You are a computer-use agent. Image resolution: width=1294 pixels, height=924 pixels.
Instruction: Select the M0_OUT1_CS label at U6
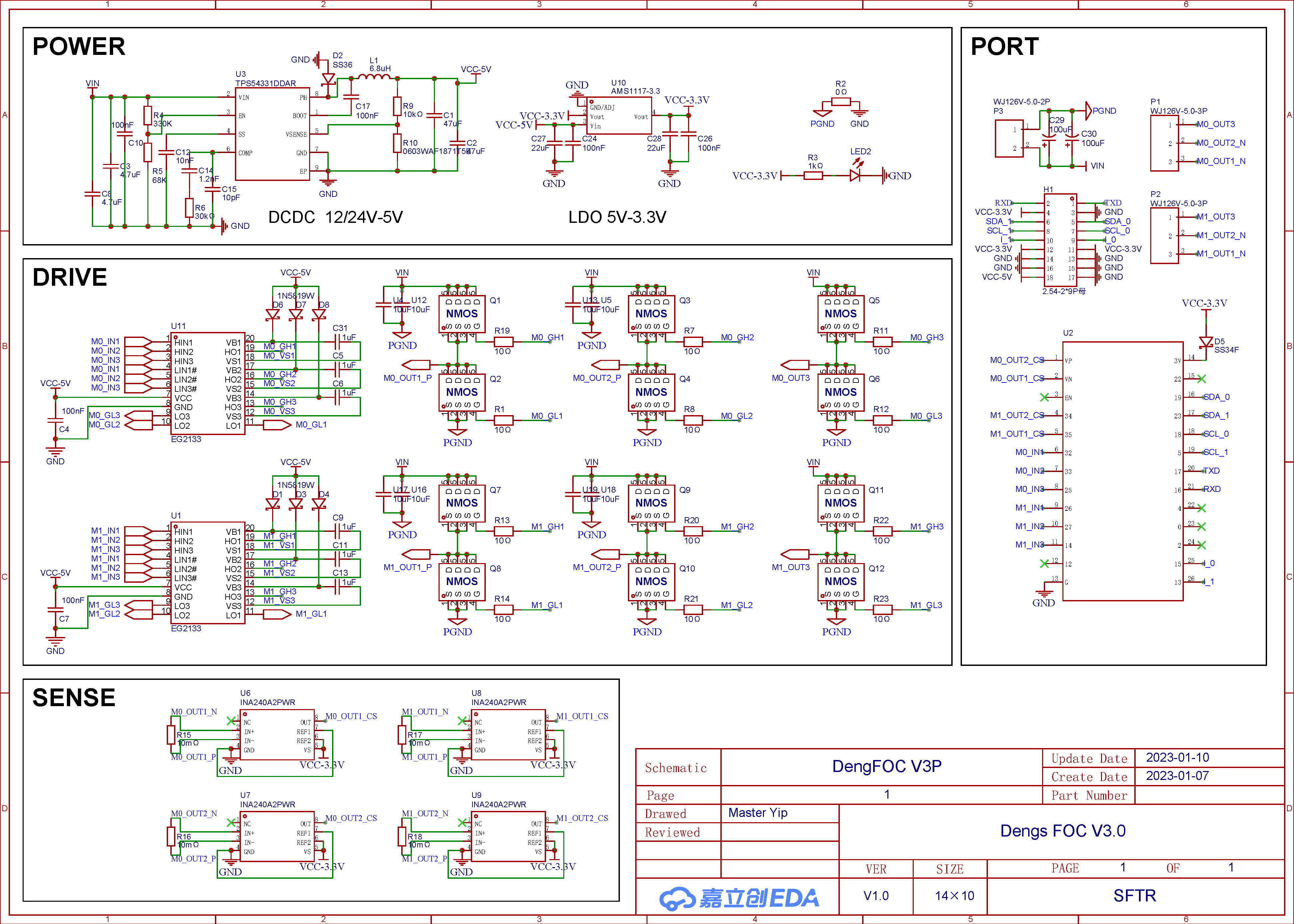click(x=351, y=716)
